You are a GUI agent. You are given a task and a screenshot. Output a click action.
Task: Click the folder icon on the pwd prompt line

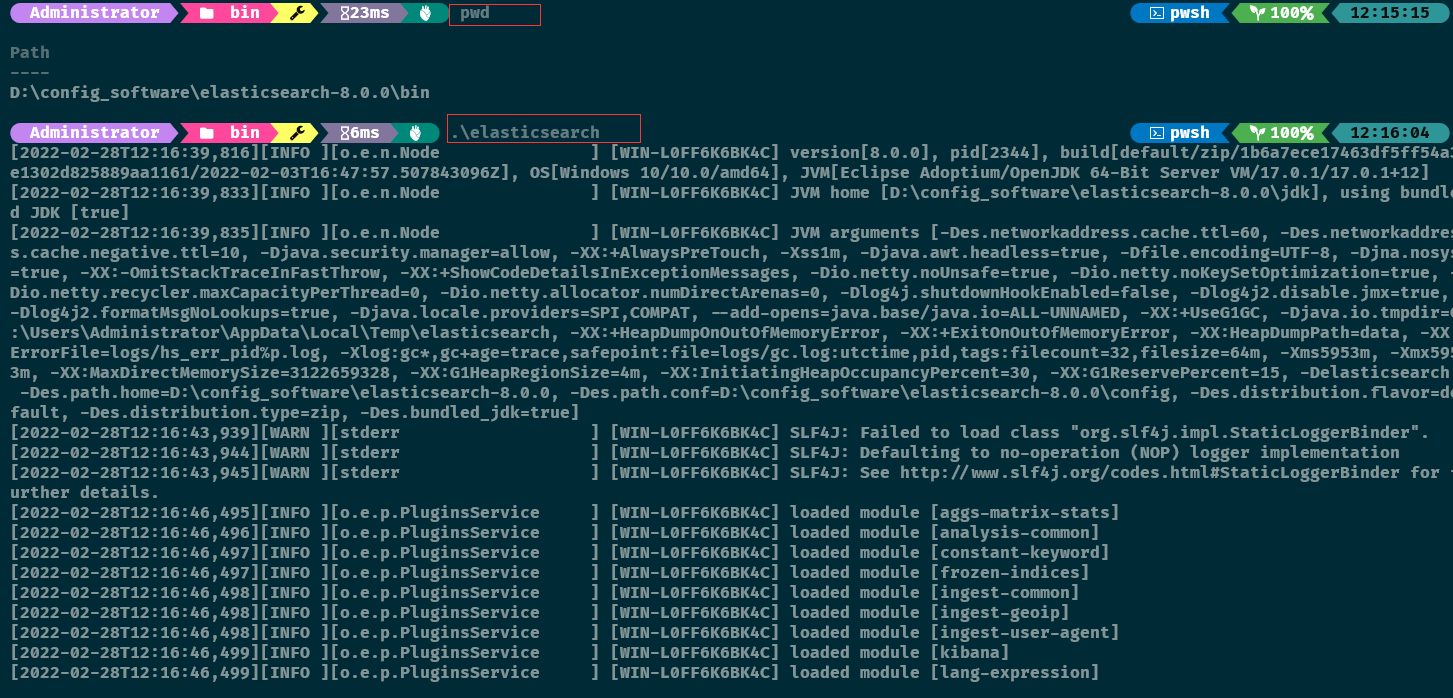[207, 13]
